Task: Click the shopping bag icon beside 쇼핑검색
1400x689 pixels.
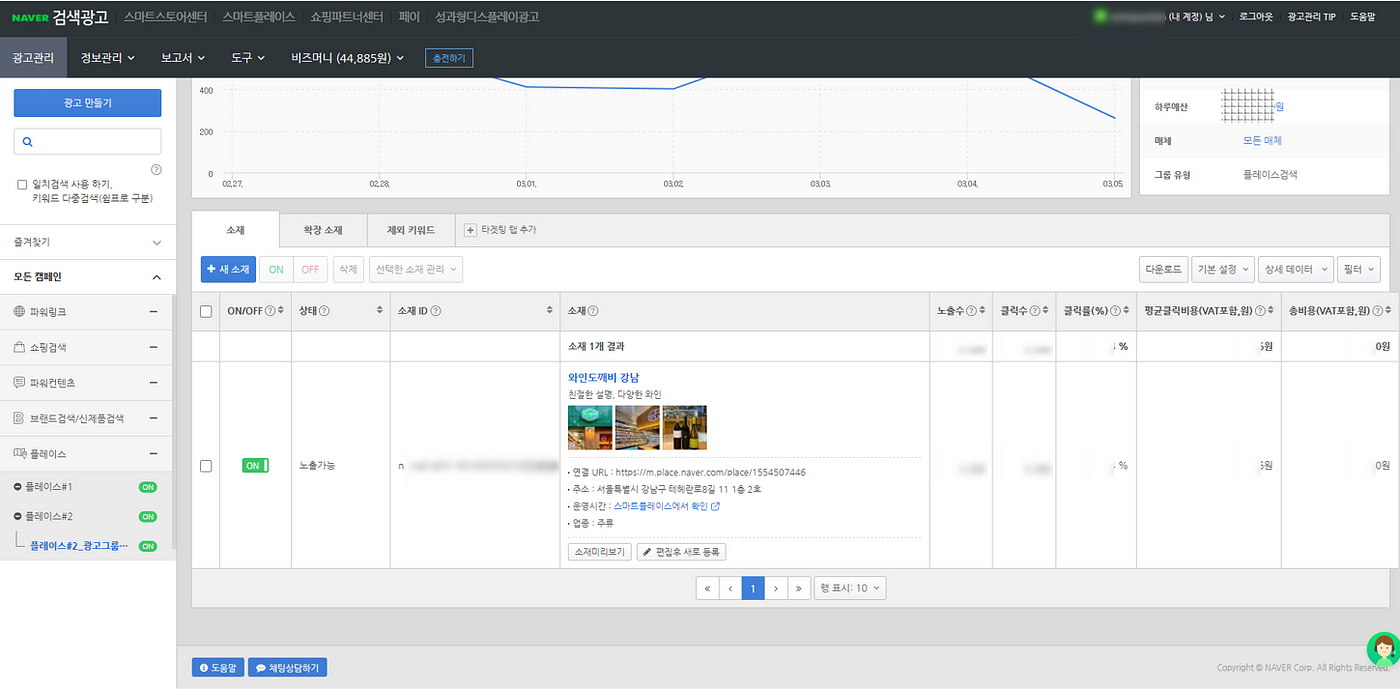Action: 19,347
